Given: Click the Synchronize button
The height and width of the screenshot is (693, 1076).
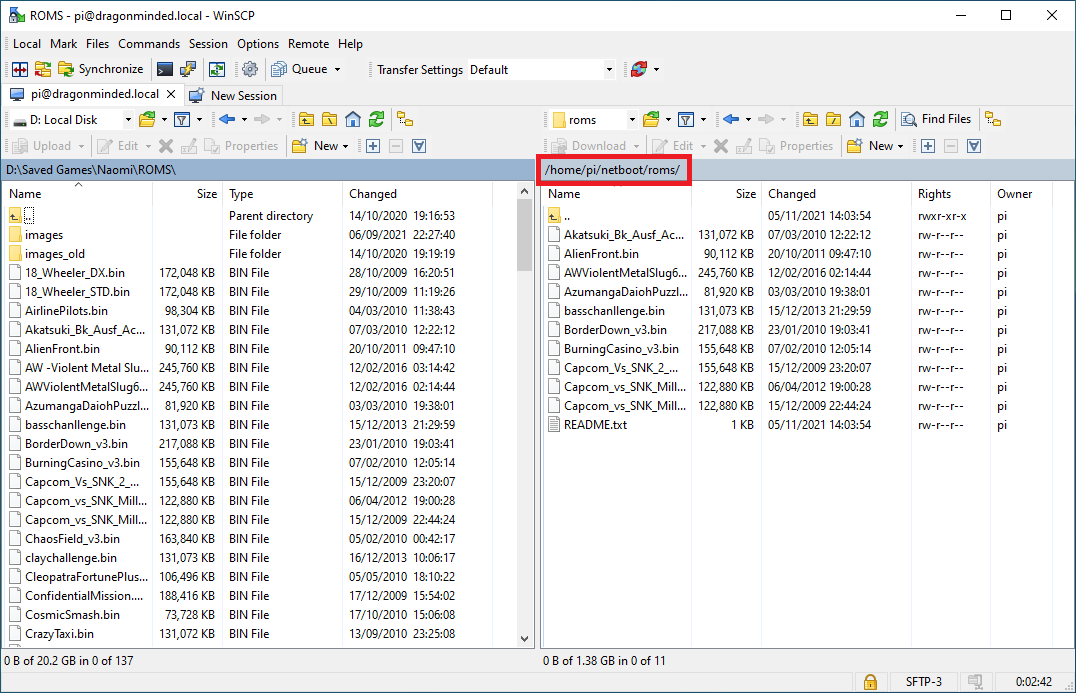Looking at the screenshot, I should coord(101,69).
